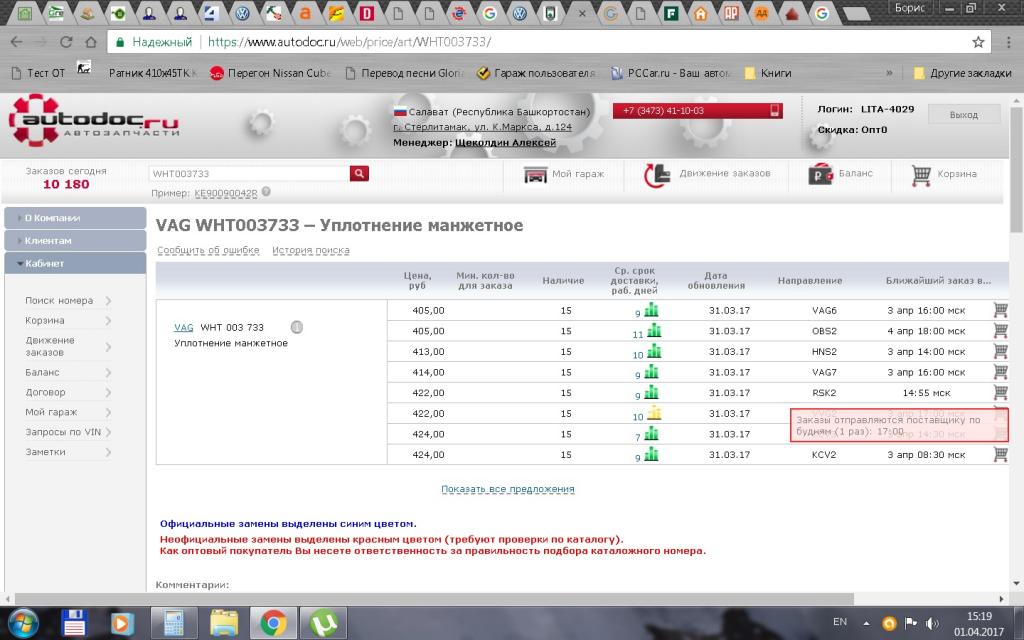Click example number KE90090042R
The image size is (1024, 640).
pyautogui.click(x=226, y=193)
